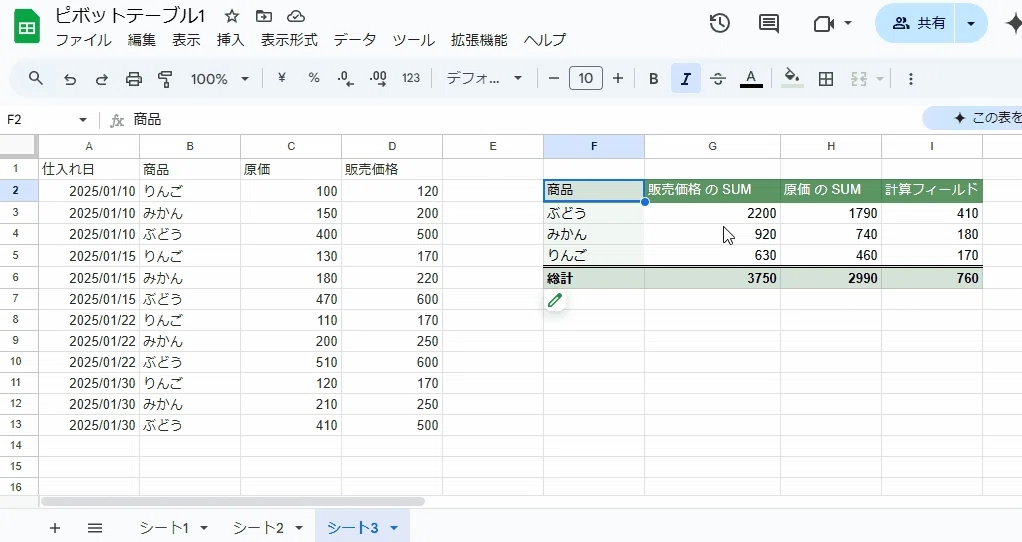The height and width of the screenshot is (542, 1022).
Task: Open the 123 number format menu
Action: click(411, 78)
